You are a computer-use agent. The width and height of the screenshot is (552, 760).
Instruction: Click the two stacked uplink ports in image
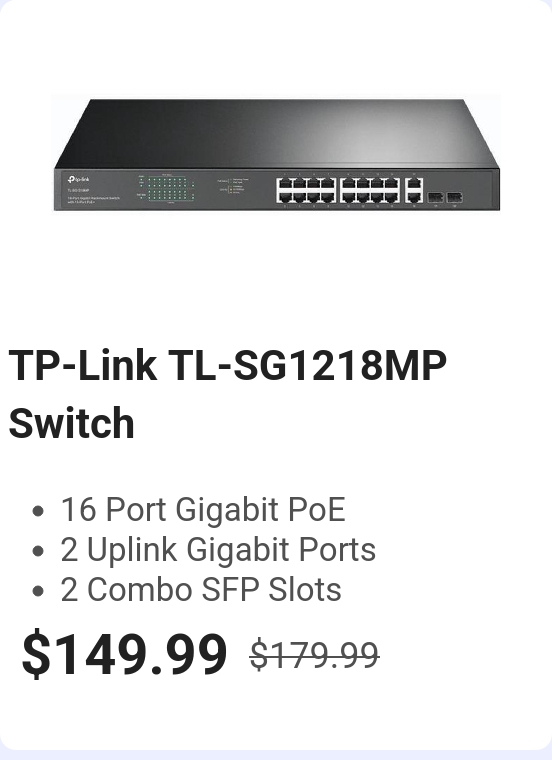[x=413, y=190]
